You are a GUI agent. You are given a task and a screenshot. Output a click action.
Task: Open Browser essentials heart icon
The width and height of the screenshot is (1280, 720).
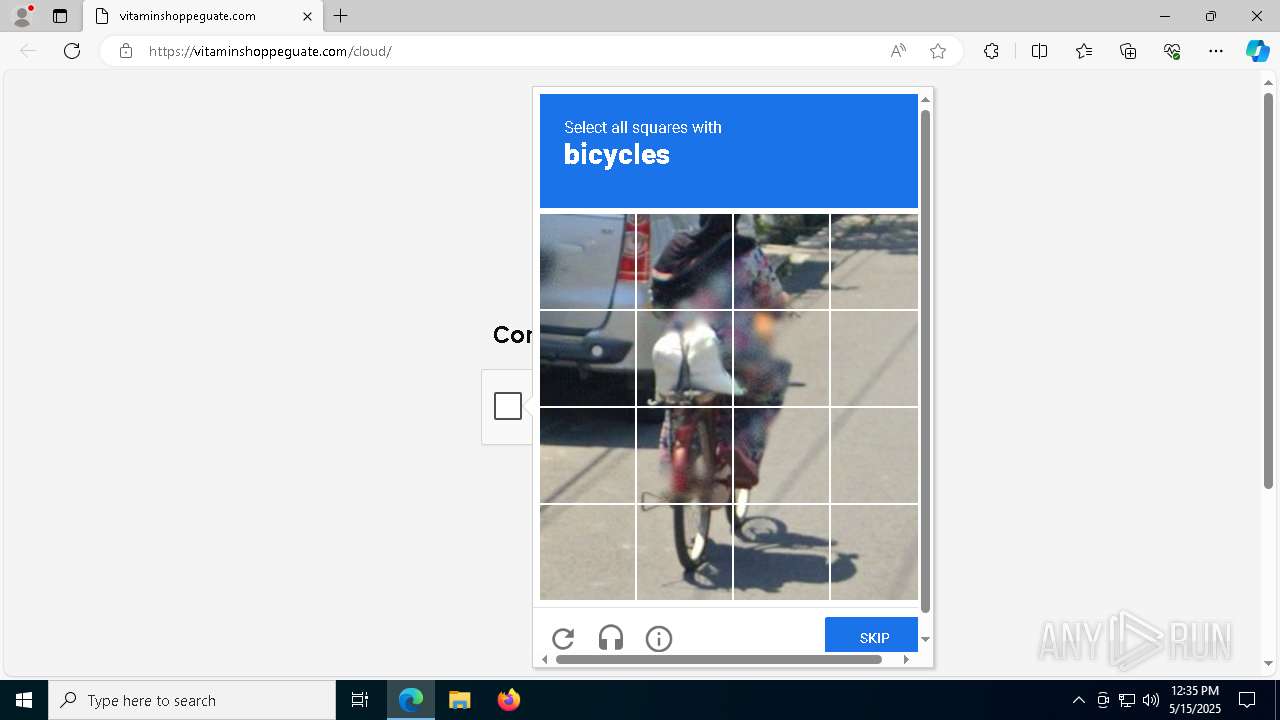tap(1172, 51)
